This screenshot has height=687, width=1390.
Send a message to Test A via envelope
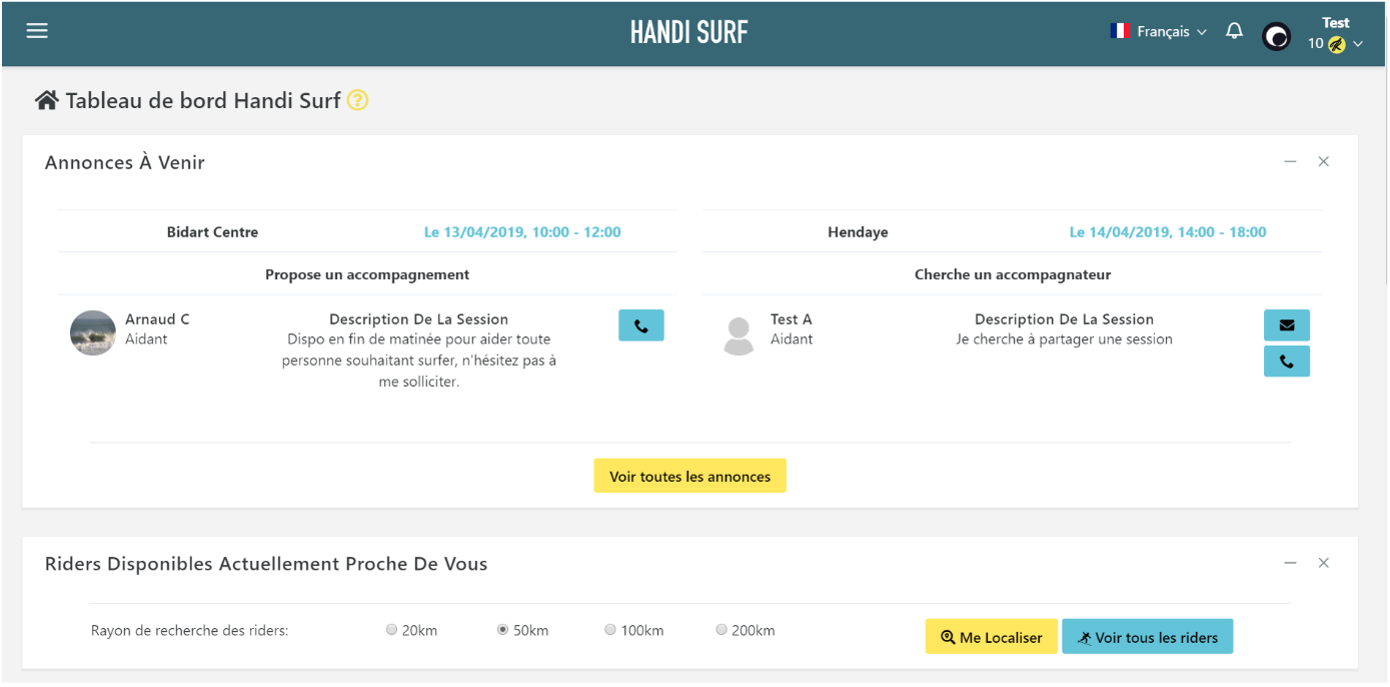(x=1286, y=325)
